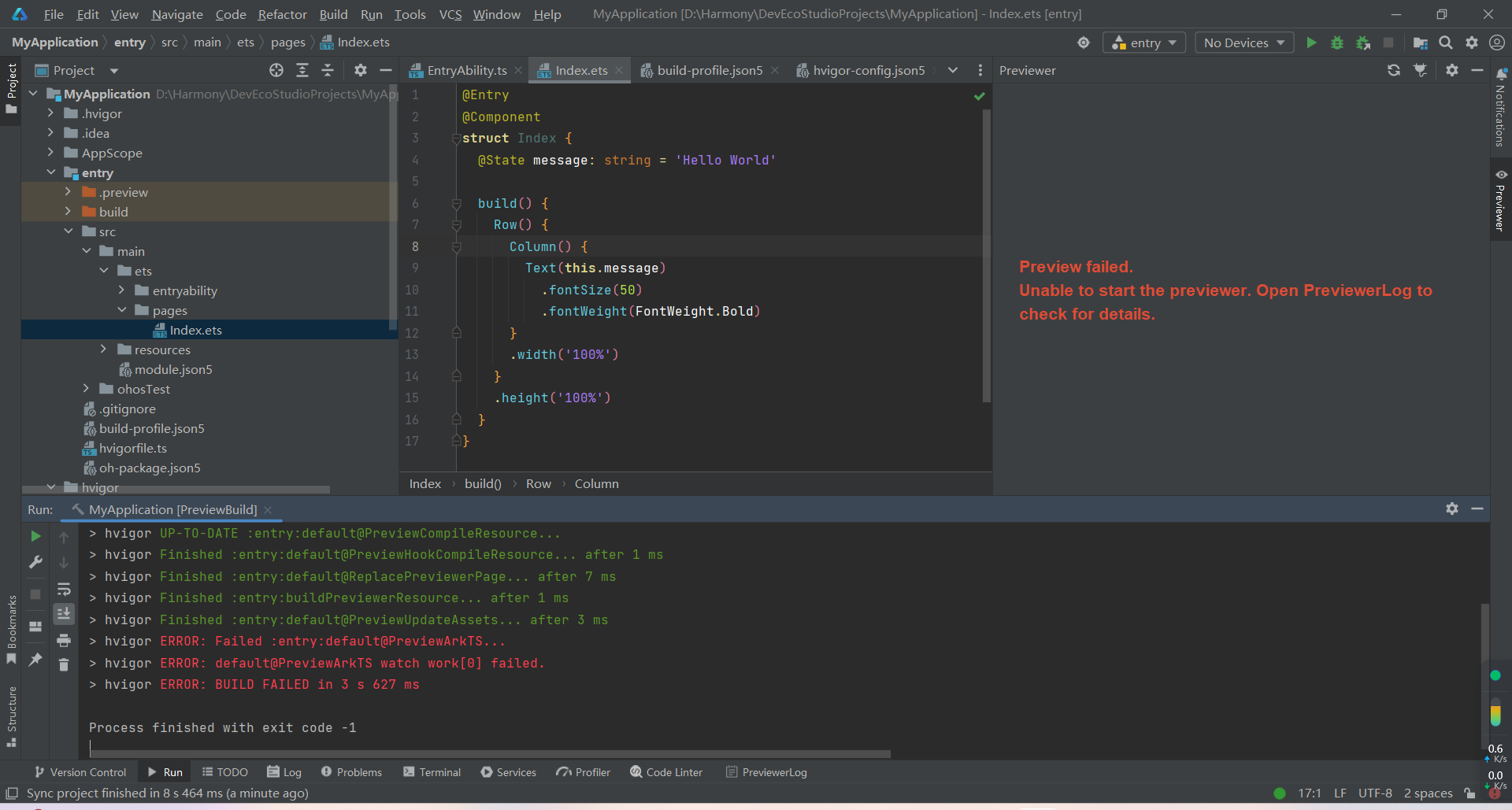Screen dimensions: 1512x810
Task: Start debugging with the bug icon
Action: (x=1337, y=43)
